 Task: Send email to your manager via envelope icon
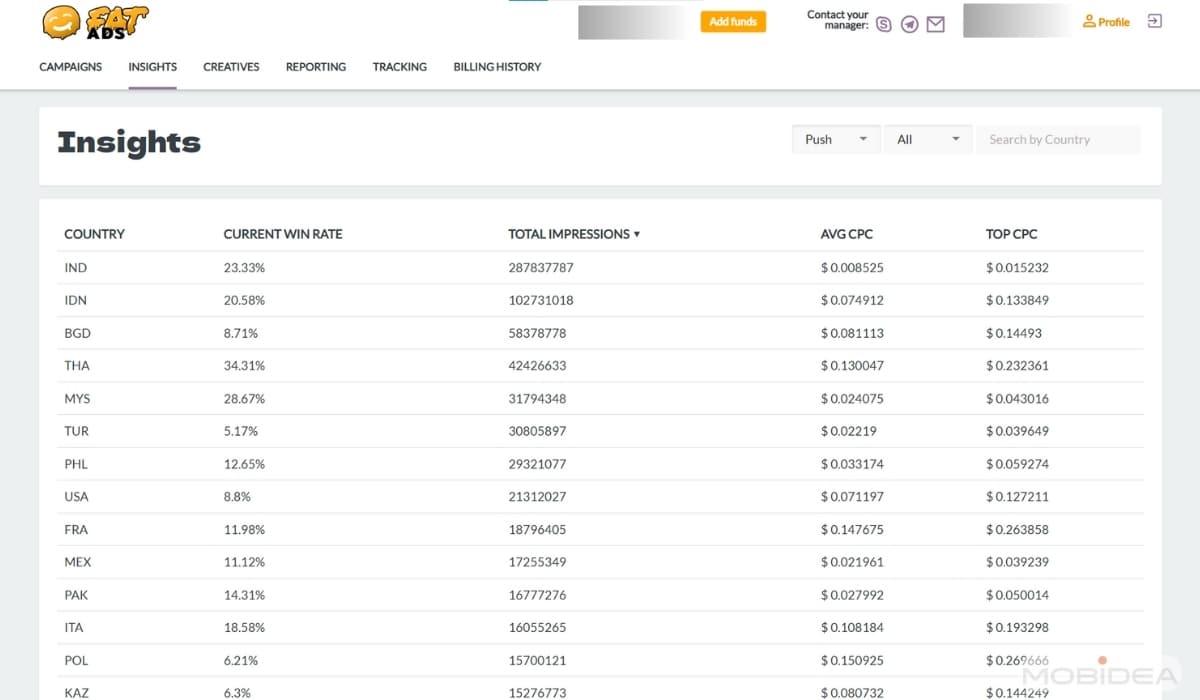coord(936,24)
